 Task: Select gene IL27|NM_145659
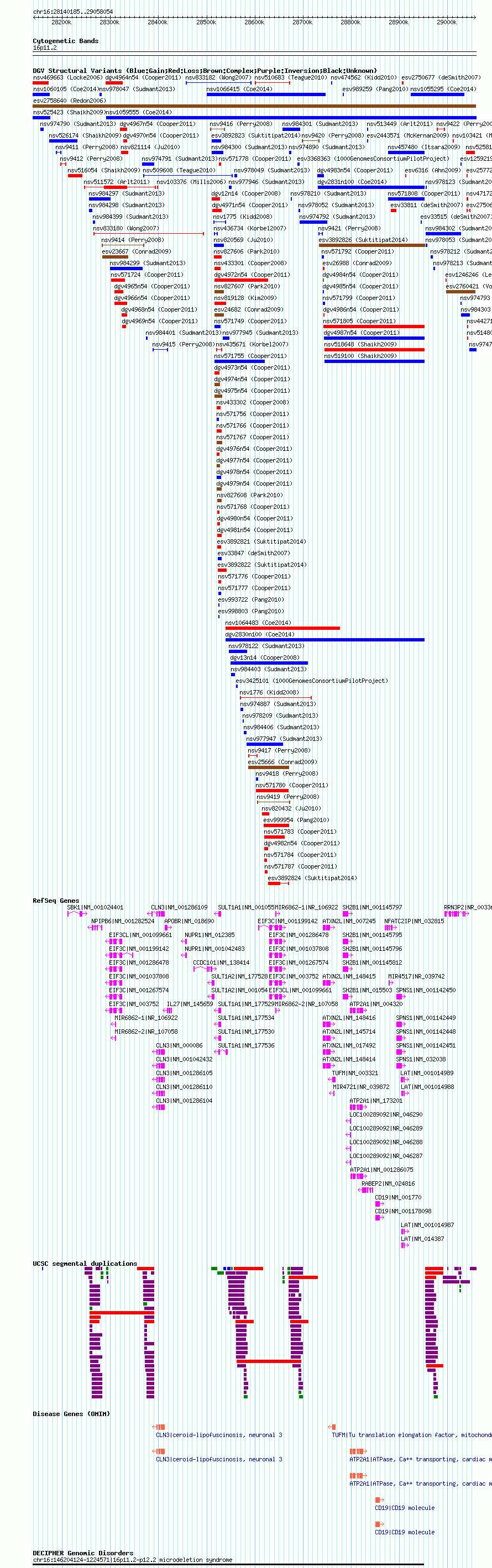pyautogui.click(x=190, y=1004)
